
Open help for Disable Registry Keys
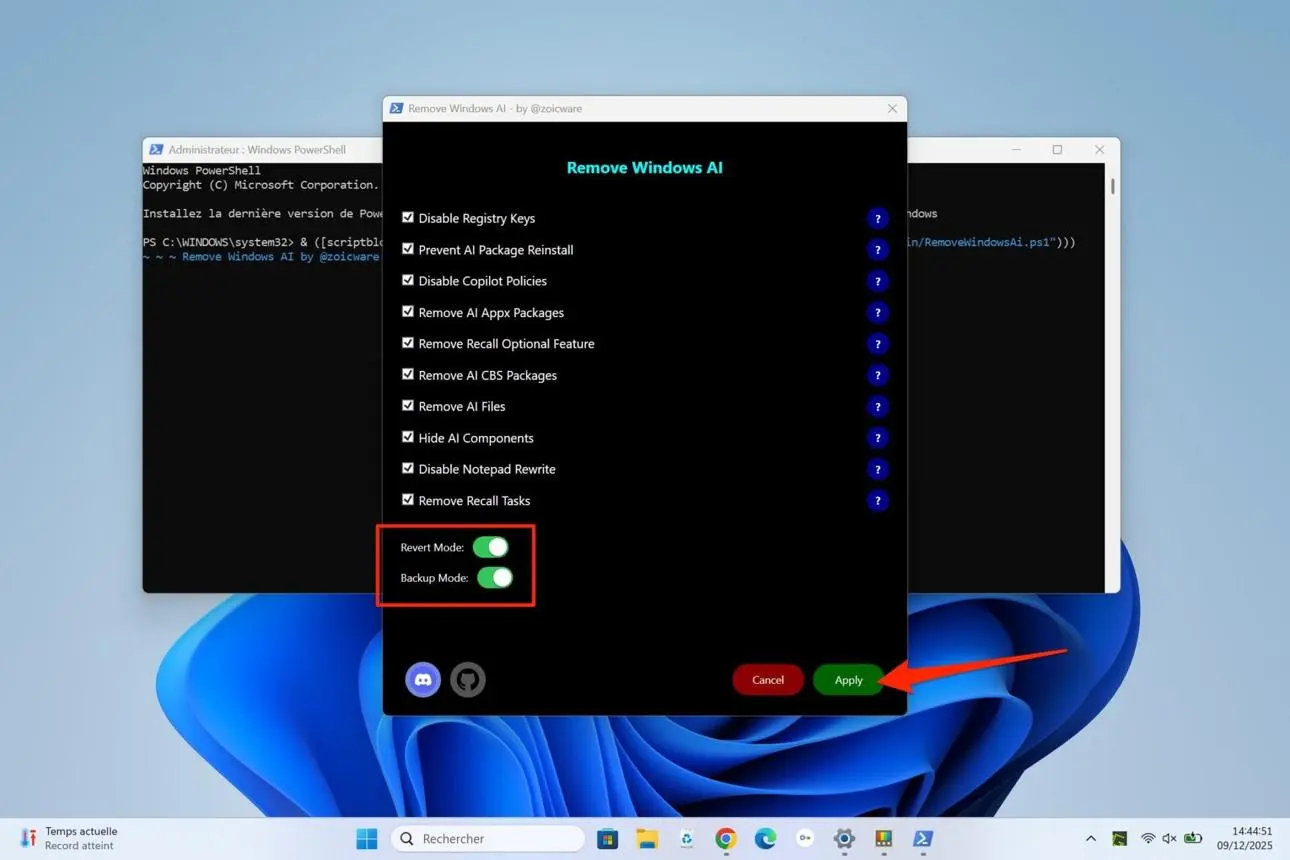tap(877, 219)
